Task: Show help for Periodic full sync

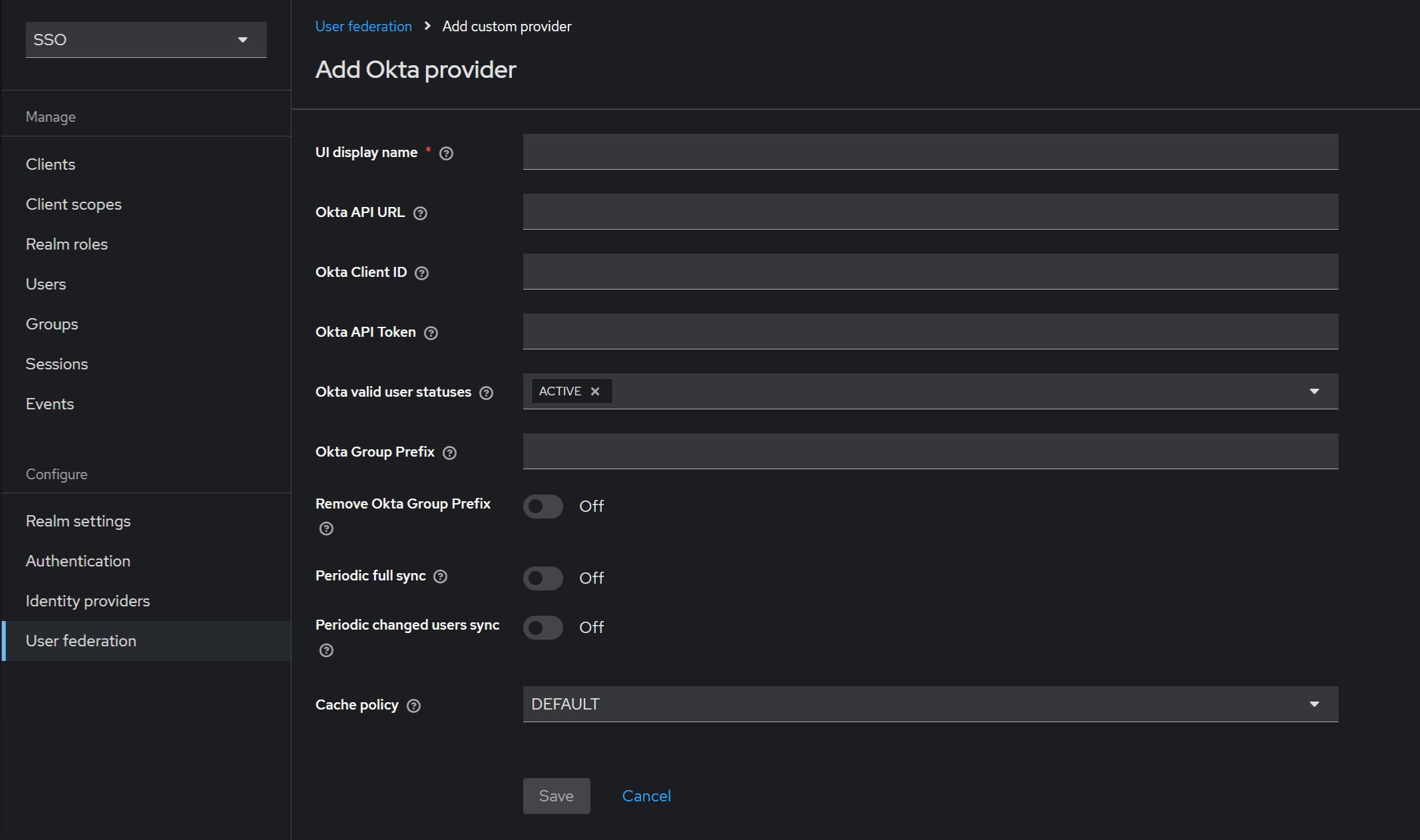Action: [441, 577]
